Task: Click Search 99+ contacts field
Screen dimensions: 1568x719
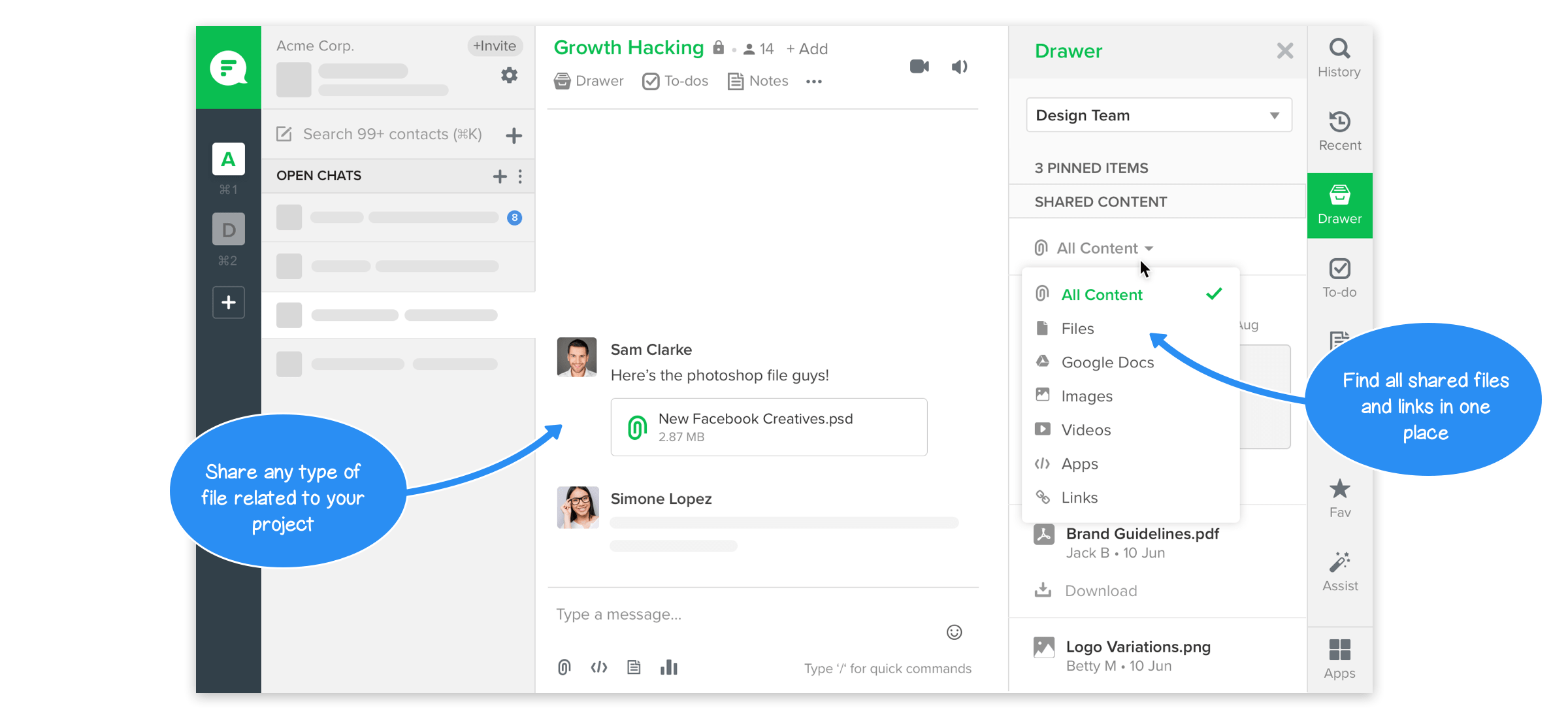Action: tap(392, 135)
